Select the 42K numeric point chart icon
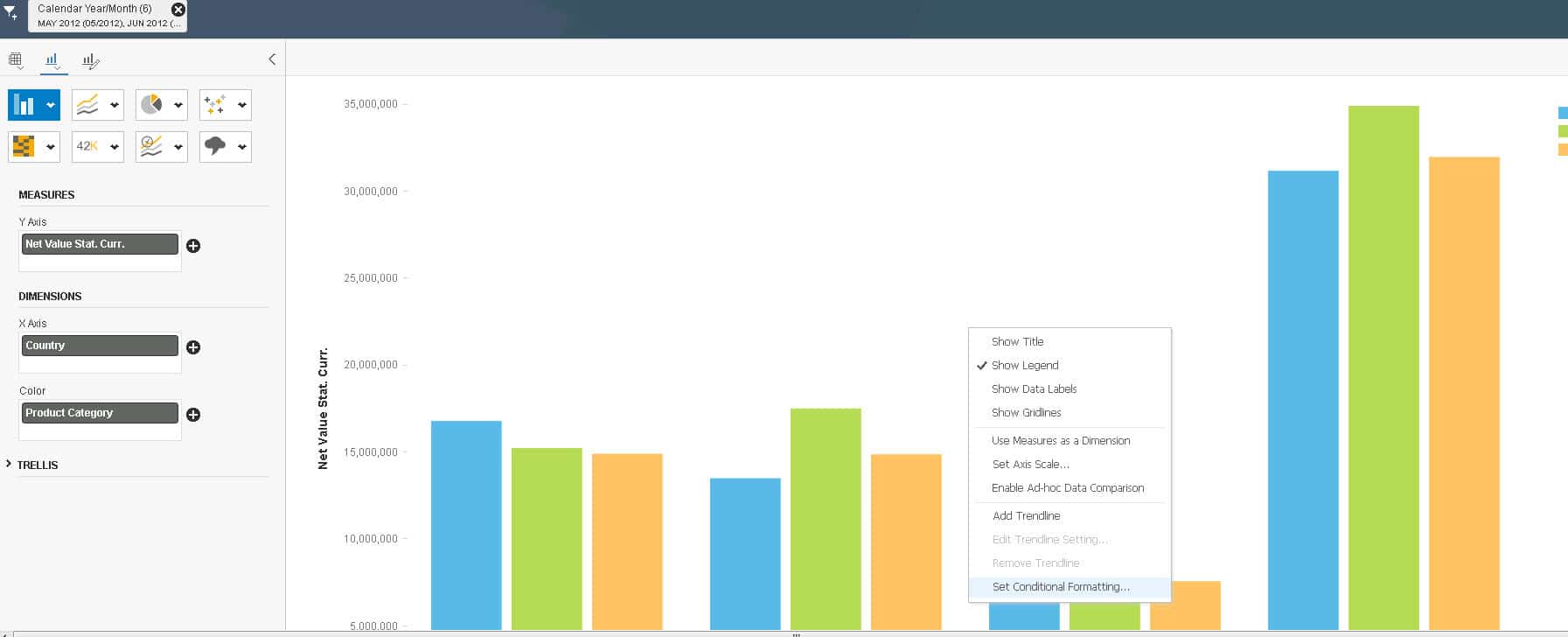Screen dimensions: 1568x637 pos(87,147)
